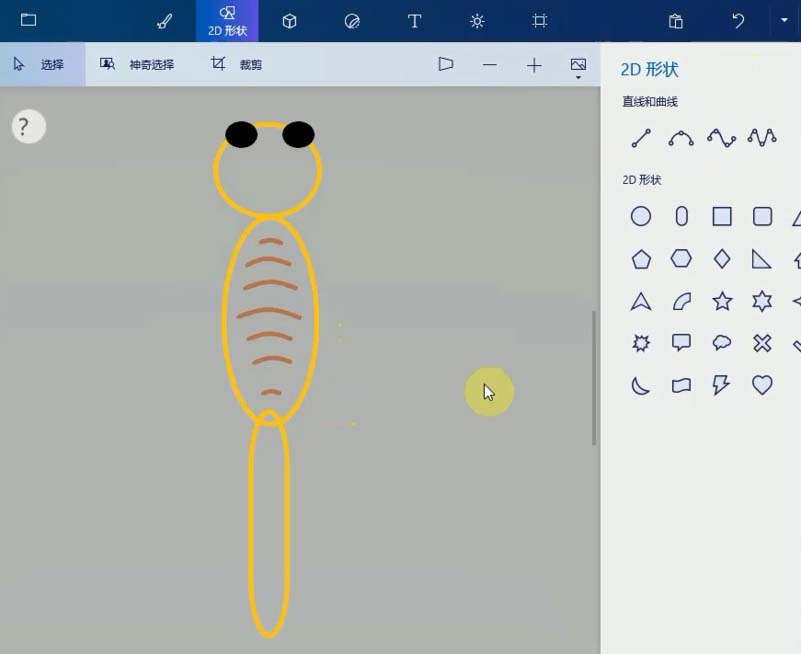Click the left black eye on the drawing

coord(241,134)
